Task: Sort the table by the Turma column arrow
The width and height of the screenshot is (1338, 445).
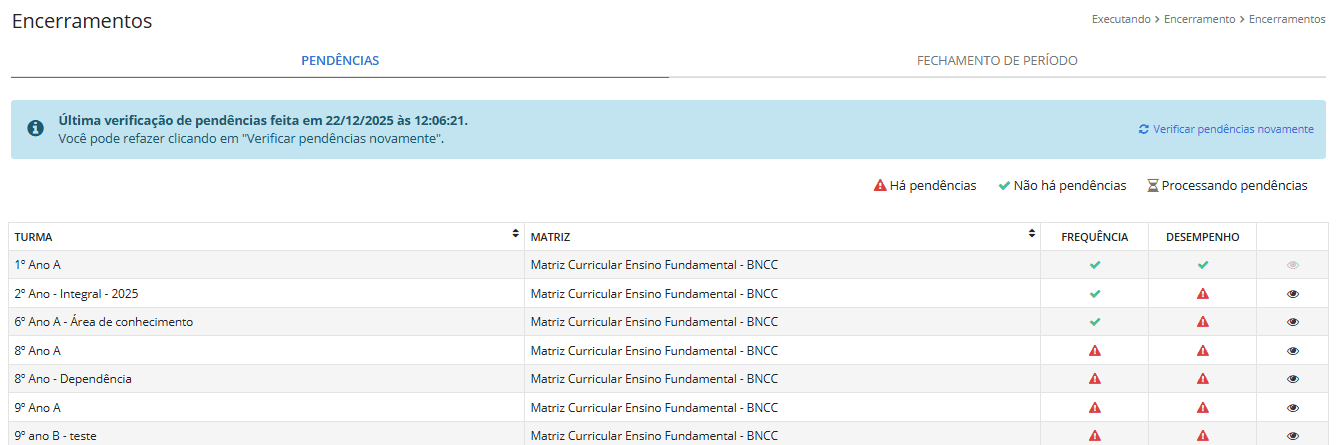Action: [x=515, y=234]
